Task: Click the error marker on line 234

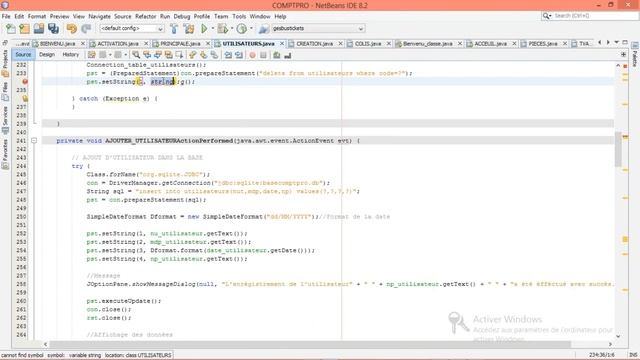Action: pos(25,82)
